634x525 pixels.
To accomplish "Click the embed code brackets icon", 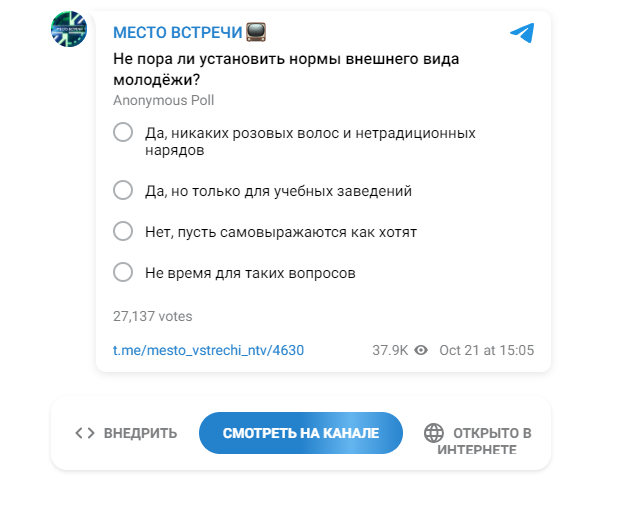I will click(x=85, y=433).
